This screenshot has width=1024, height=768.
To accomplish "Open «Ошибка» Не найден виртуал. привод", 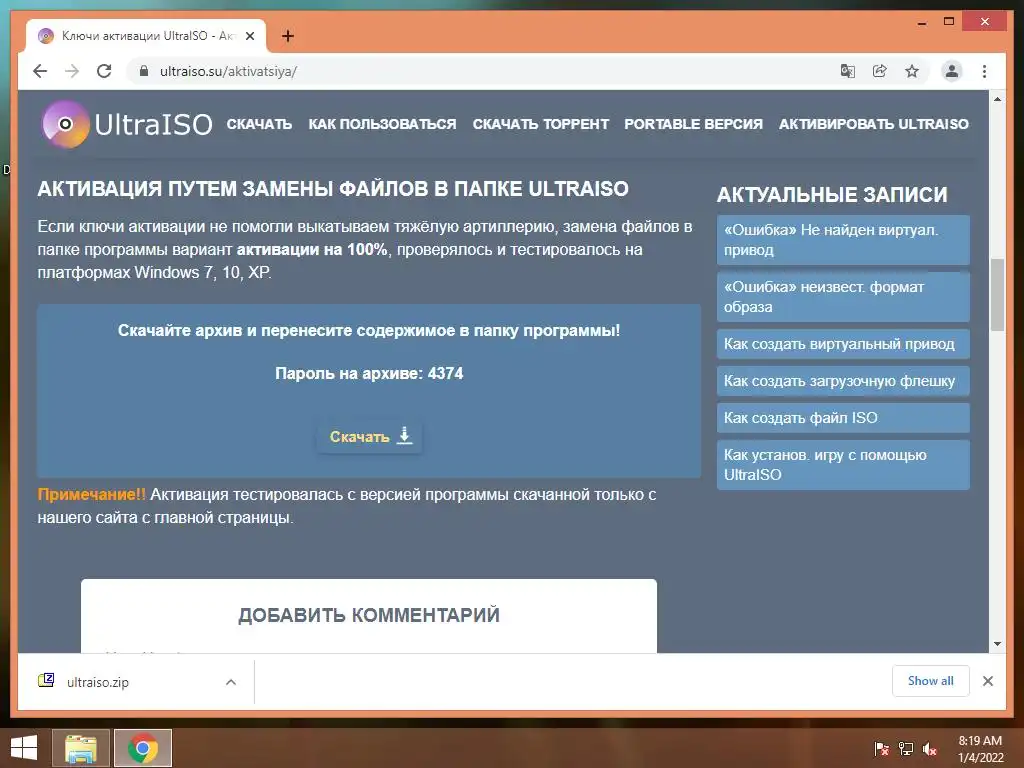I will (x=843, y=240).
